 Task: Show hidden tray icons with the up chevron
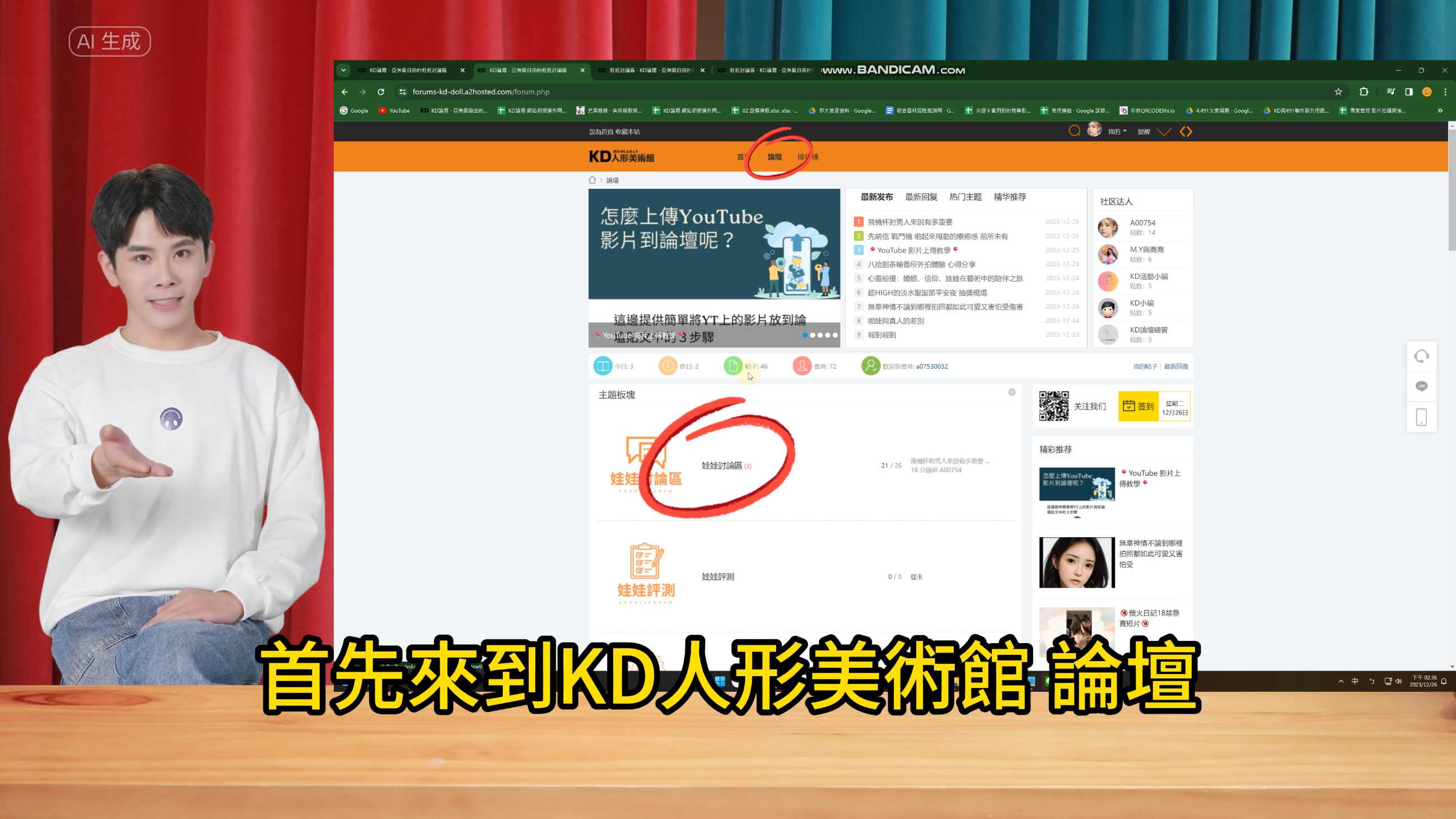pyautogui.click(x=1341, y=681)
